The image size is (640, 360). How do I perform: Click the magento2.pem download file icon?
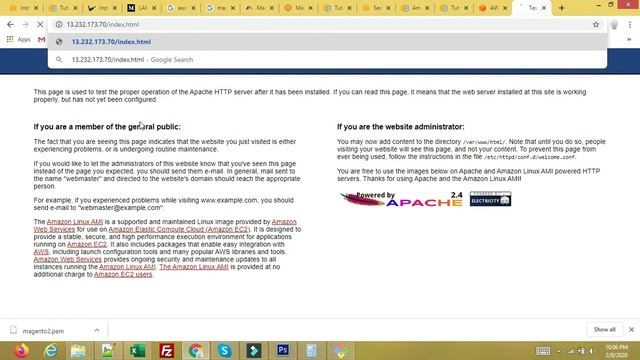pyautogui.click(x=13, y=330)
